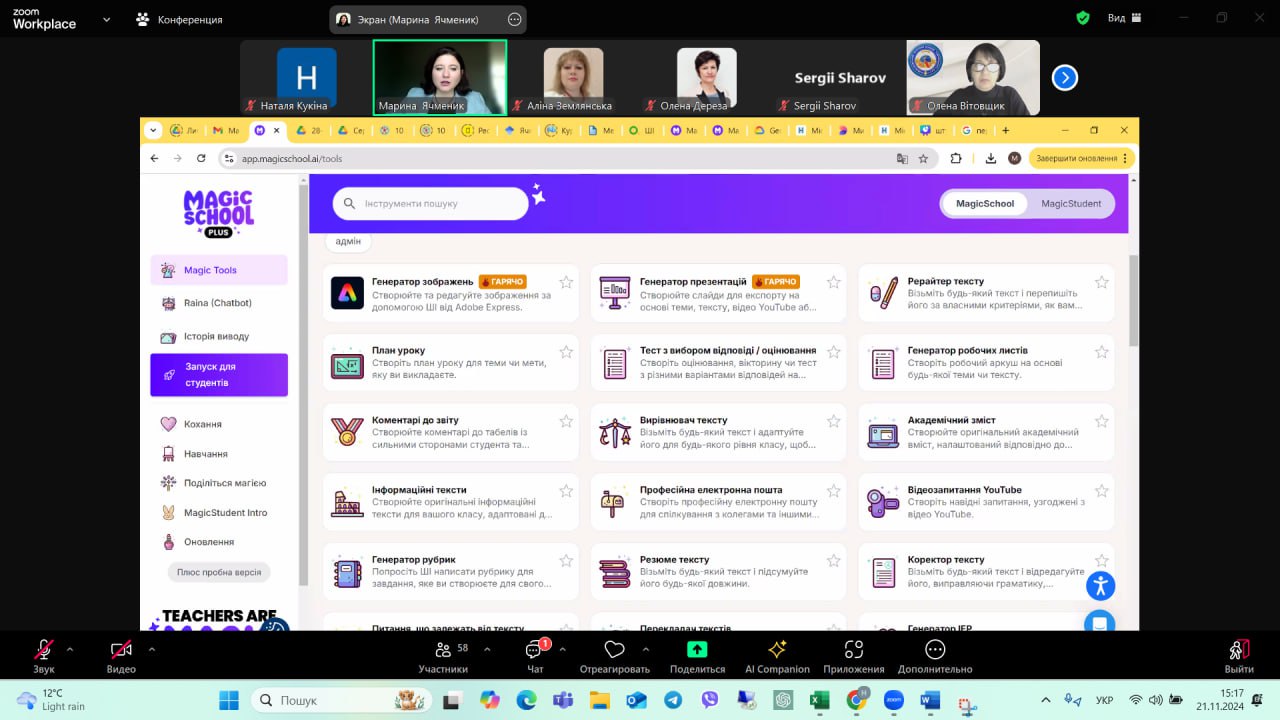Click Chrome page translate icon in address bar
The height and width of the screenshot is (720, 1280).
click(x=902, y=158)
